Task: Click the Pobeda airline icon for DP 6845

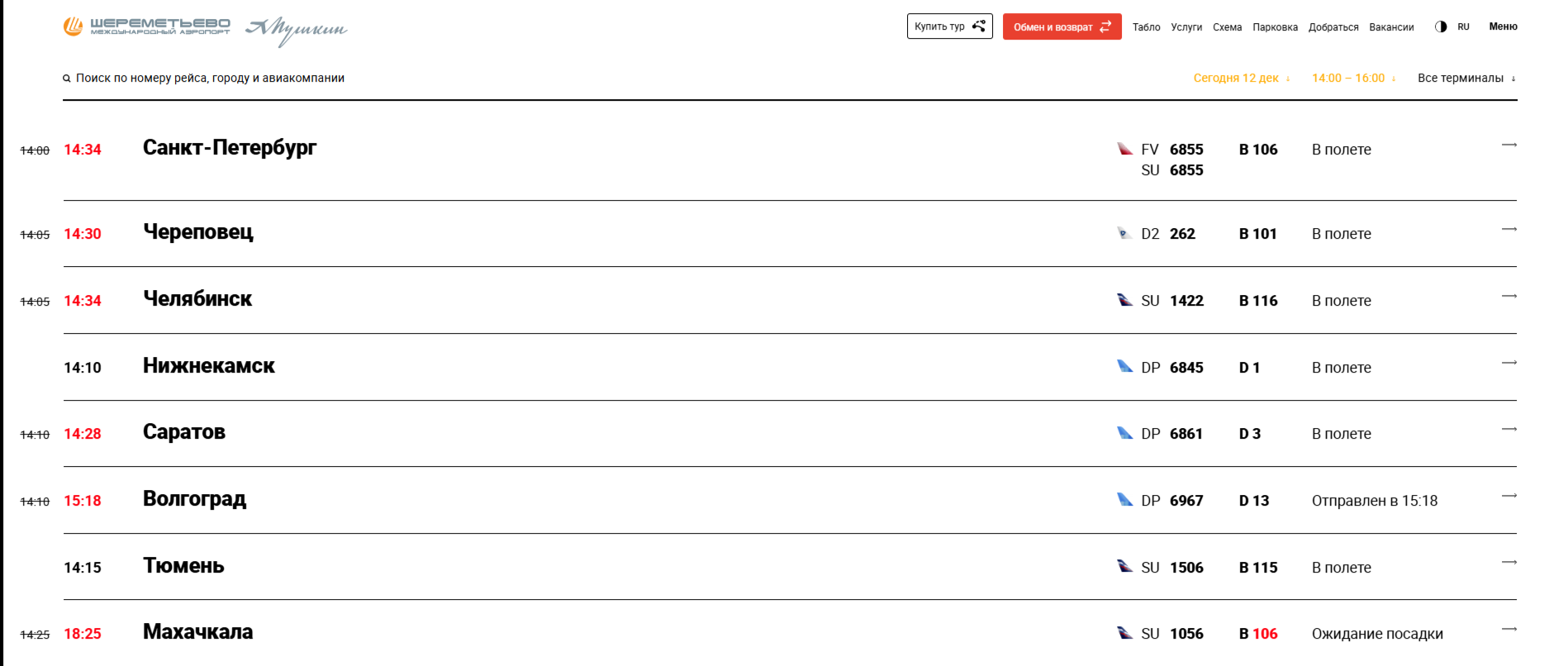Action: tap(1125, 366)
